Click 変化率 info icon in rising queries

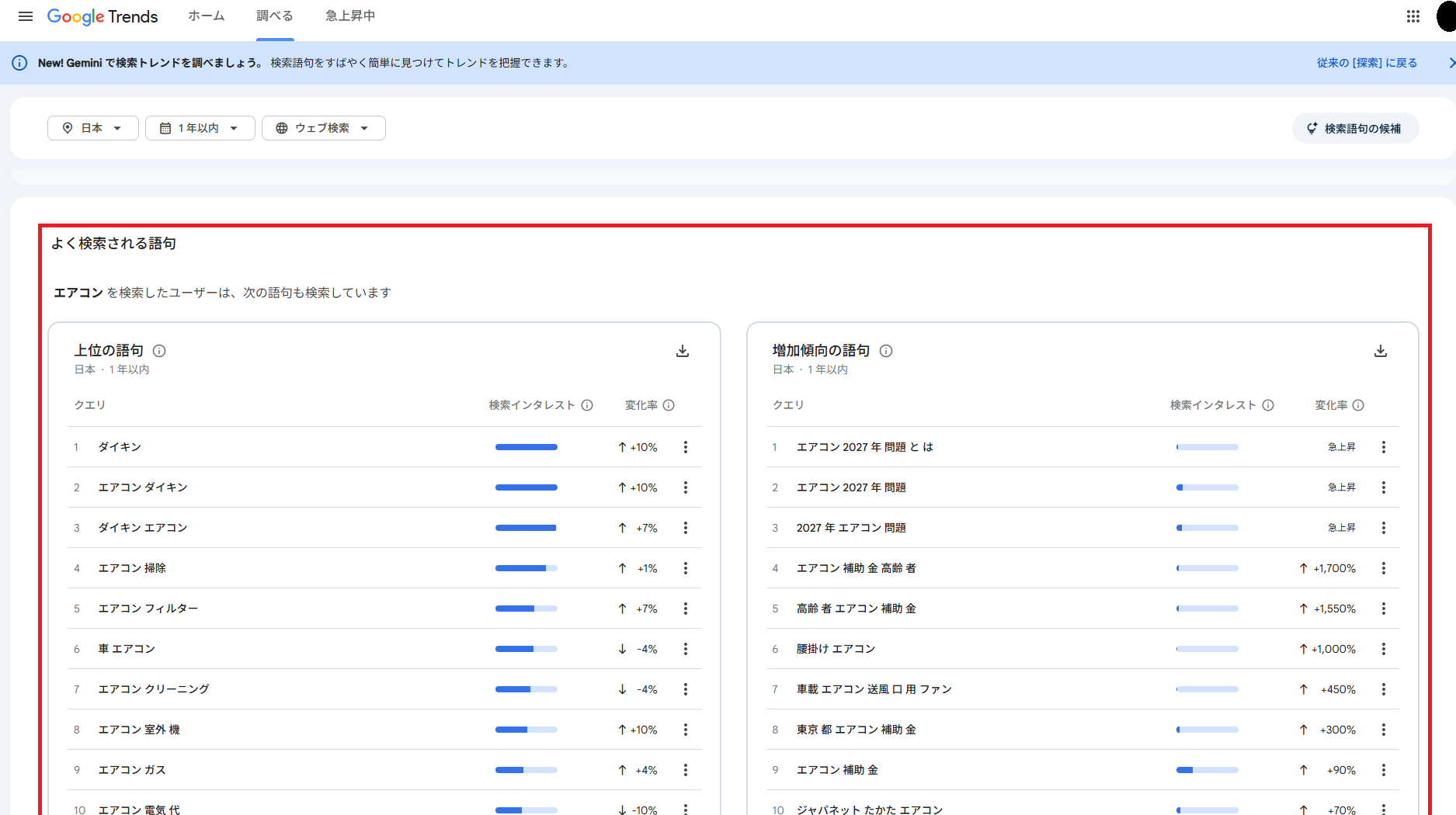pos(1358,405)
